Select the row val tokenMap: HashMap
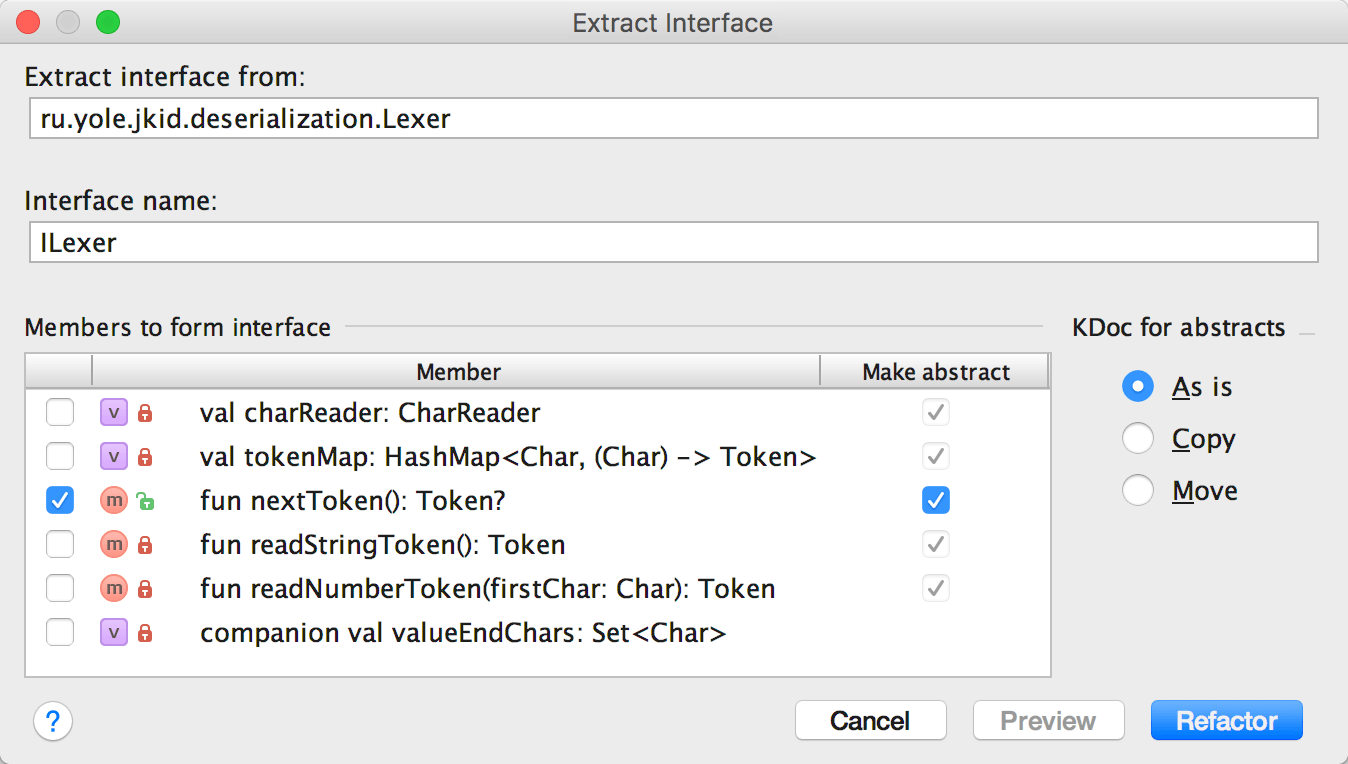This screenshot has height=764, width=1348. coord(538,456)
